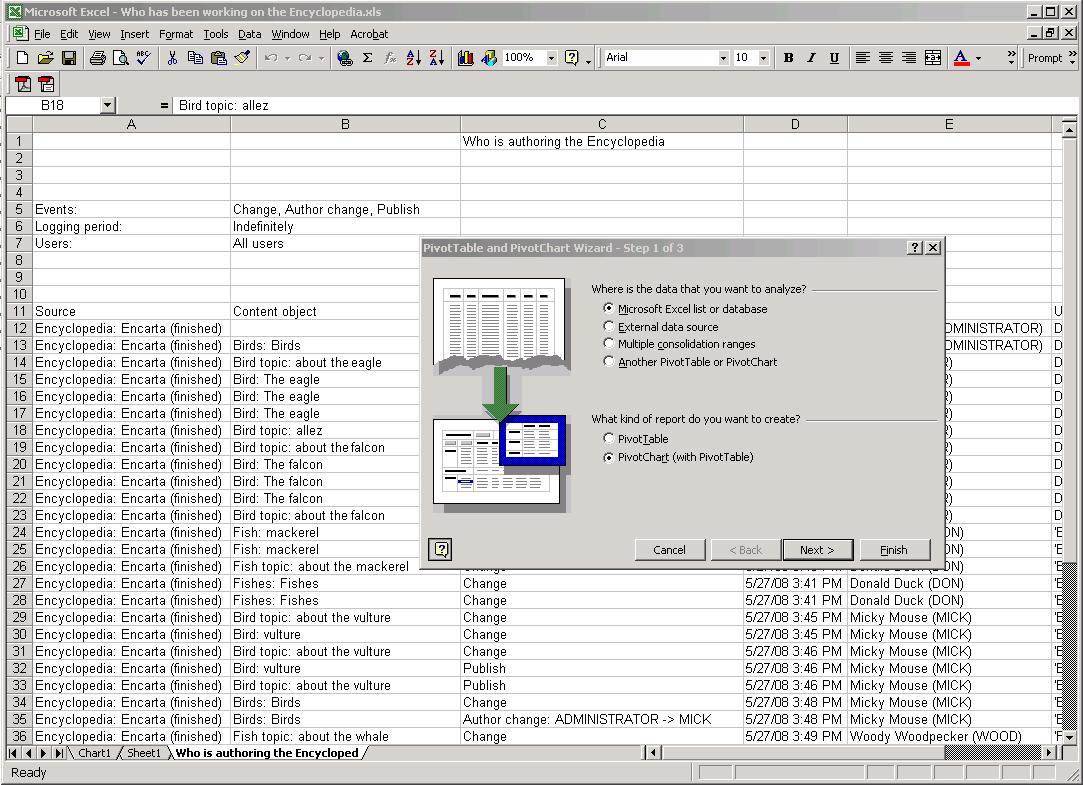Select cell containing Author change: ADMINISTRATOR -> MICK
This screenshot has width=1083, height=785.
pyautogui.click(x=602, y=719)
